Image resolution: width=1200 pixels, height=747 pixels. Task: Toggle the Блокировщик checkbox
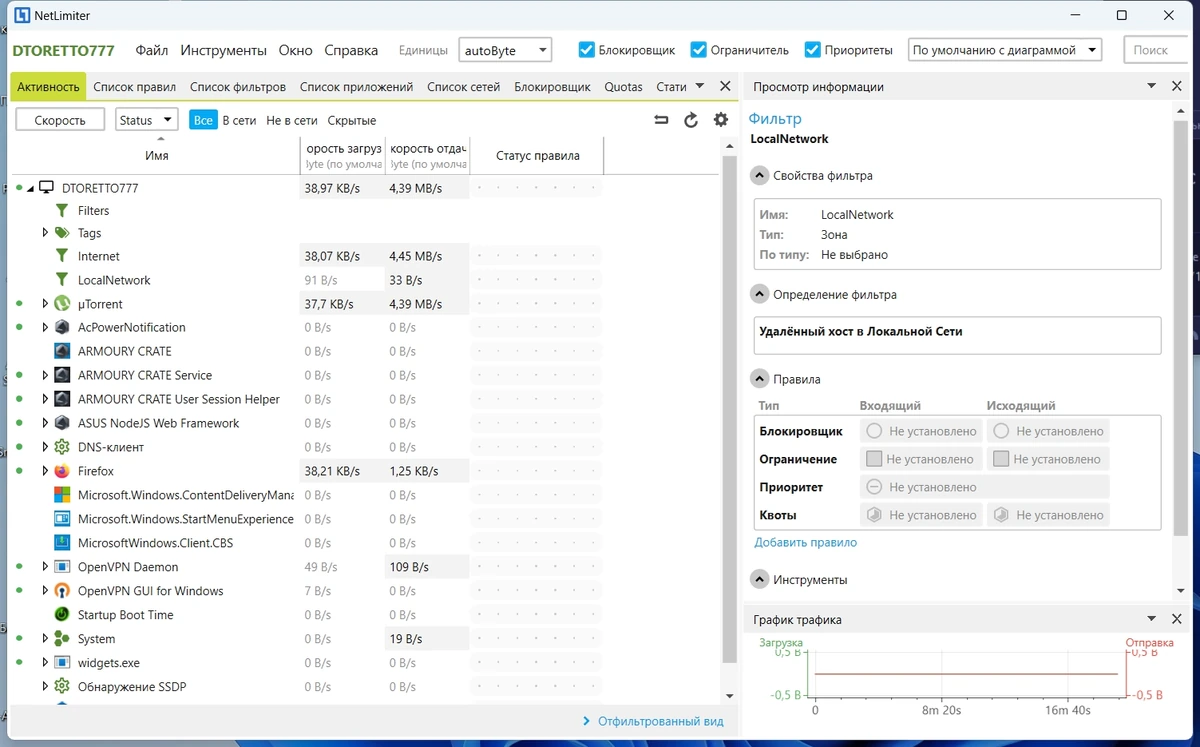tap(587, 49)
